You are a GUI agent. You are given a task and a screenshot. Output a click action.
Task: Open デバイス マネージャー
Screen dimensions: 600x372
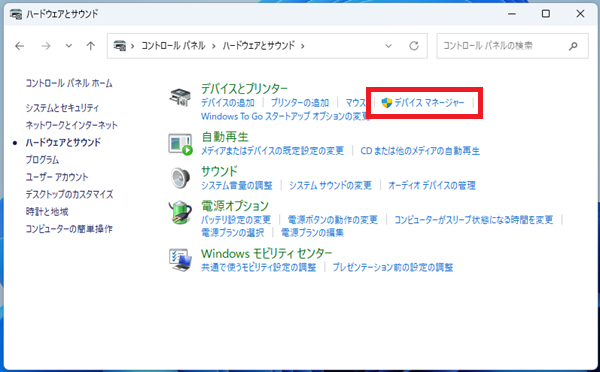[429, 103]
